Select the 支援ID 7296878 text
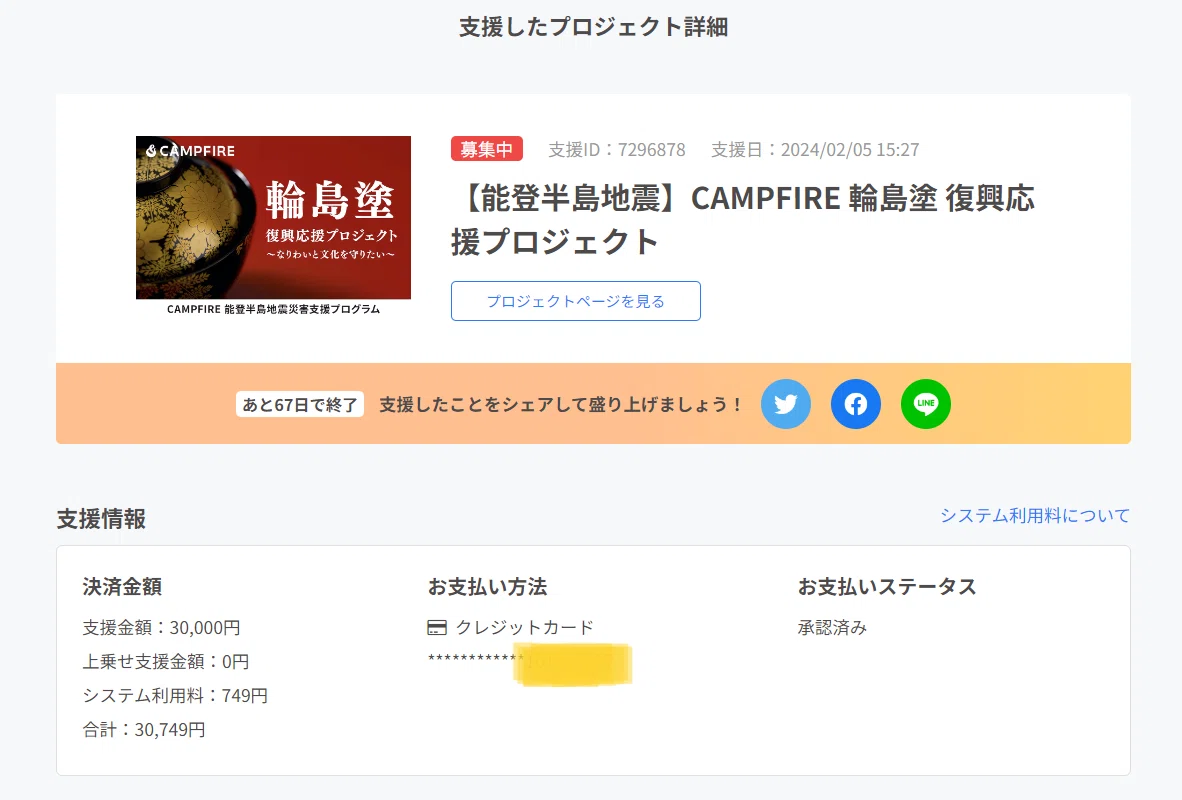The height and width of the screenshot is (800, 1182). coord(617,150)
